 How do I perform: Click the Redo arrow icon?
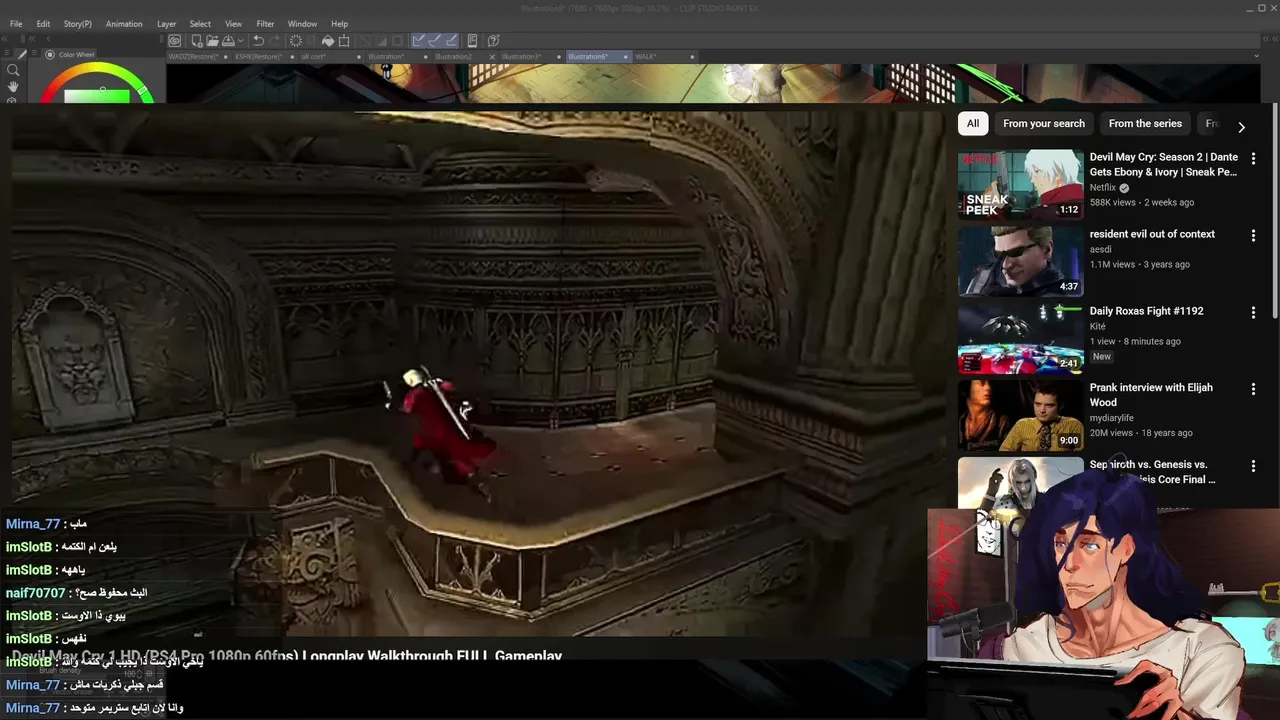tap(274, 41)
